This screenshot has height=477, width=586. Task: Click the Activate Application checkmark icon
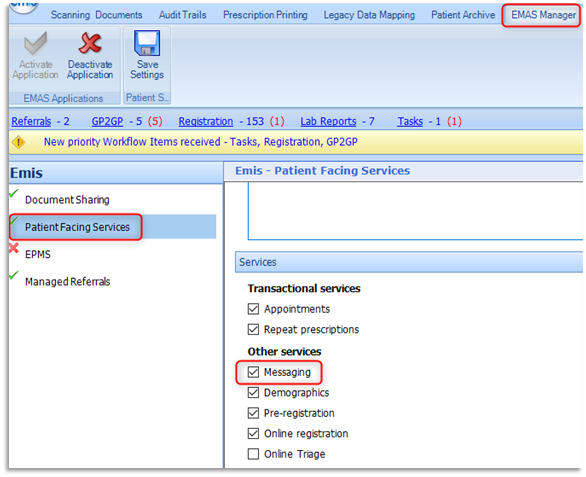(x=35, y=43)
